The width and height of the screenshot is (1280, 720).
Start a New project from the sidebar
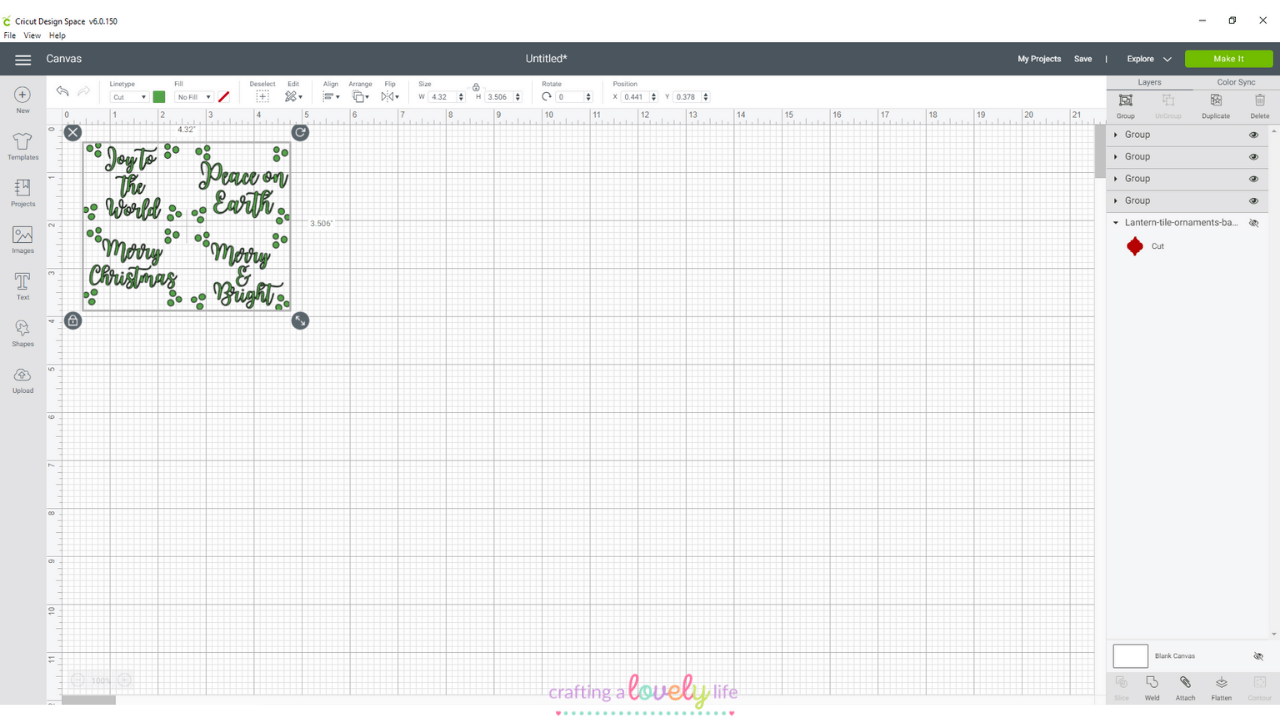[23, 100]
